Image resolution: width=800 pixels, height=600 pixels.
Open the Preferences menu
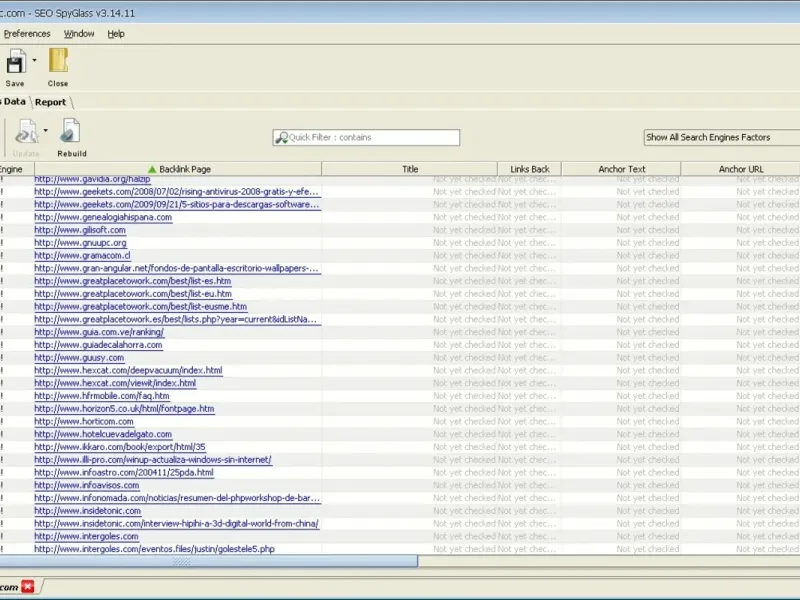(27, 34)
